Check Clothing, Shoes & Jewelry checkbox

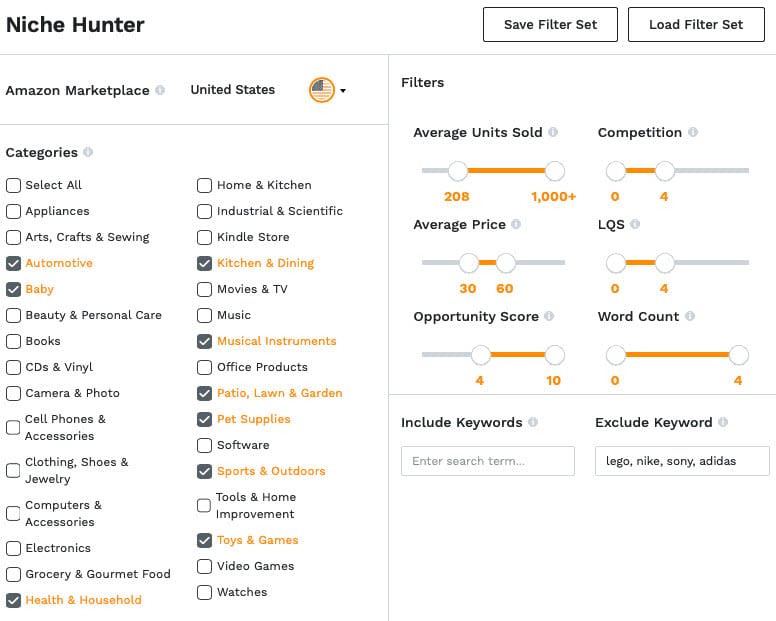13,470
